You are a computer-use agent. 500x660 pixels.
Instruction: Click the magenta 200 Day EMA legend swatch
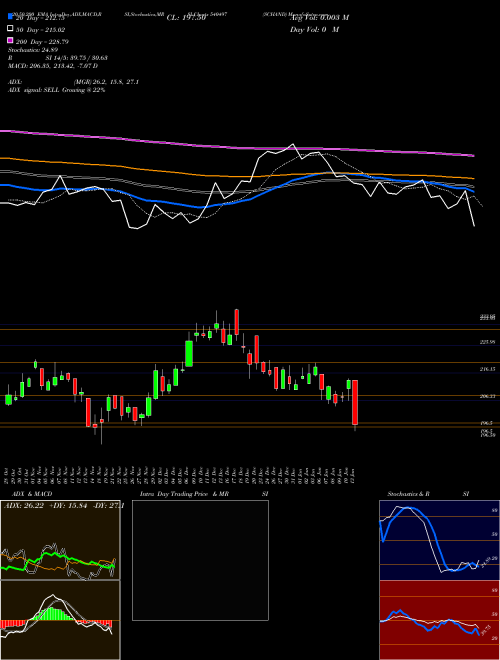(10, 41)
